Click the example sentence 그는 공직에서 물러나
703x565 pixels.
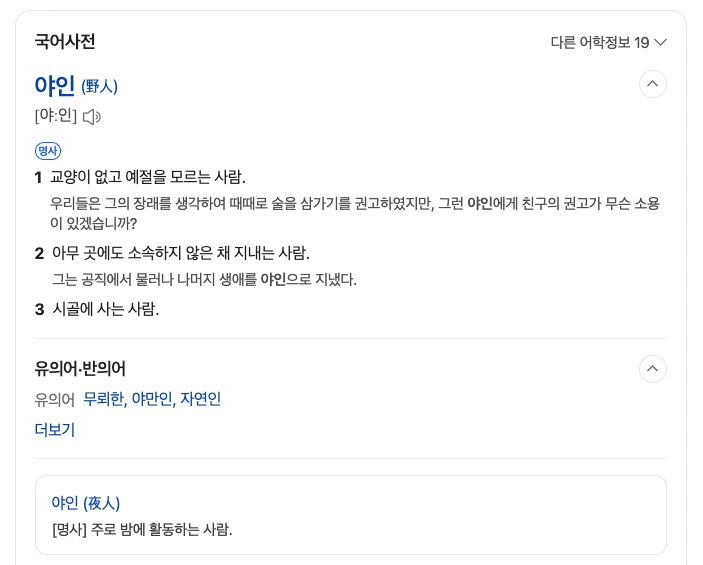(x=204, y=279)
